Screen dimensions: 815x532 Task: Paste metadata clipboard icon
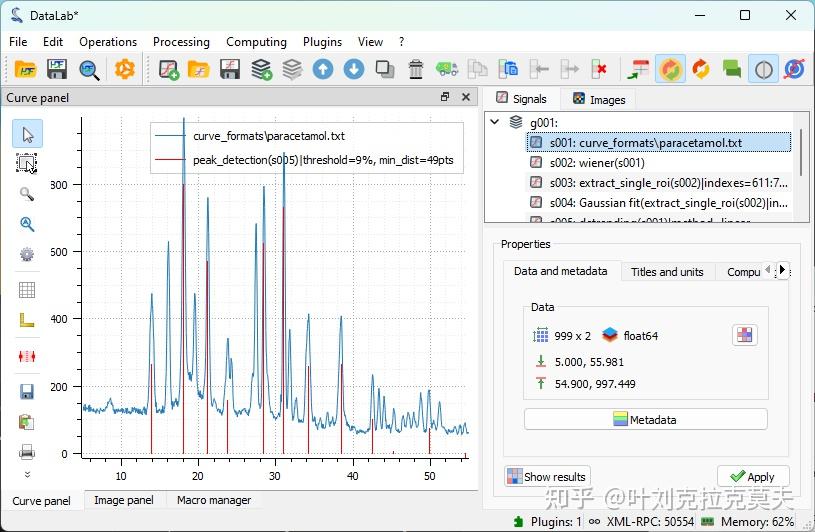click(x=508, y=69)
